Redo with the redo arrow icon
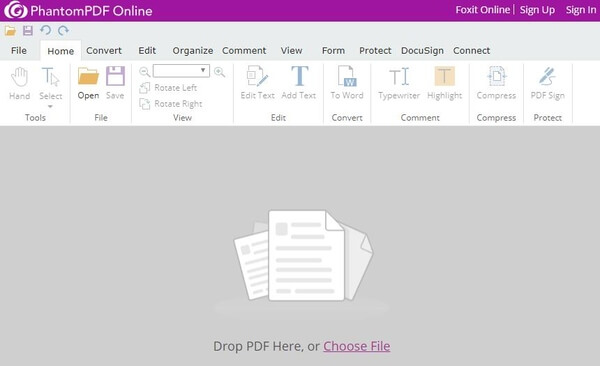 click(64, 30)
